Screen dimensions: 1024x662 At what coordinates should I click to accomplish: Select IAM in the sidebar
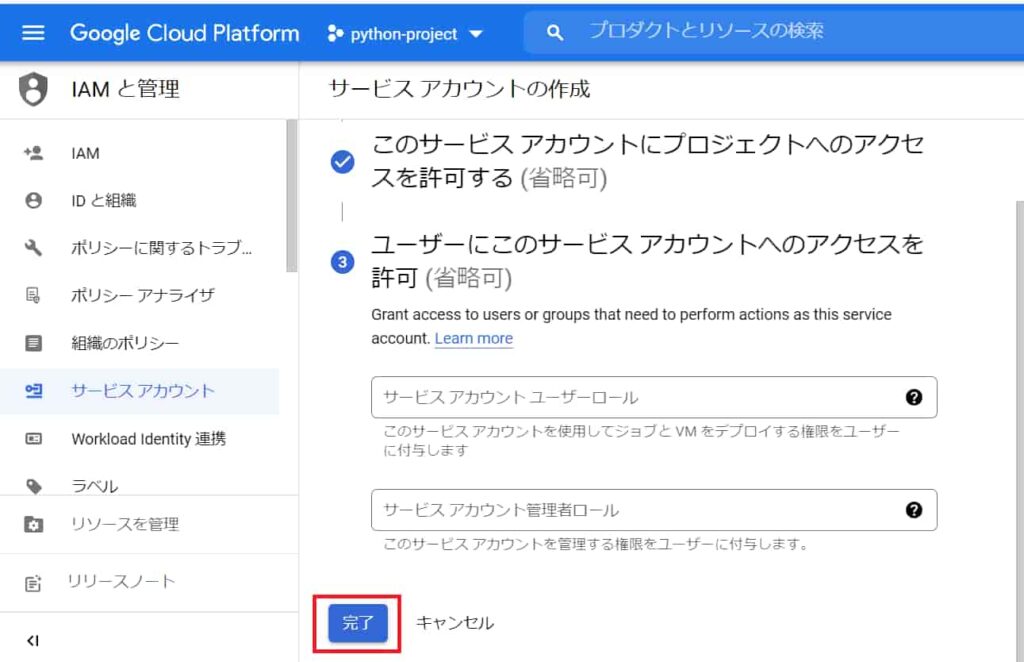[84, 152]
